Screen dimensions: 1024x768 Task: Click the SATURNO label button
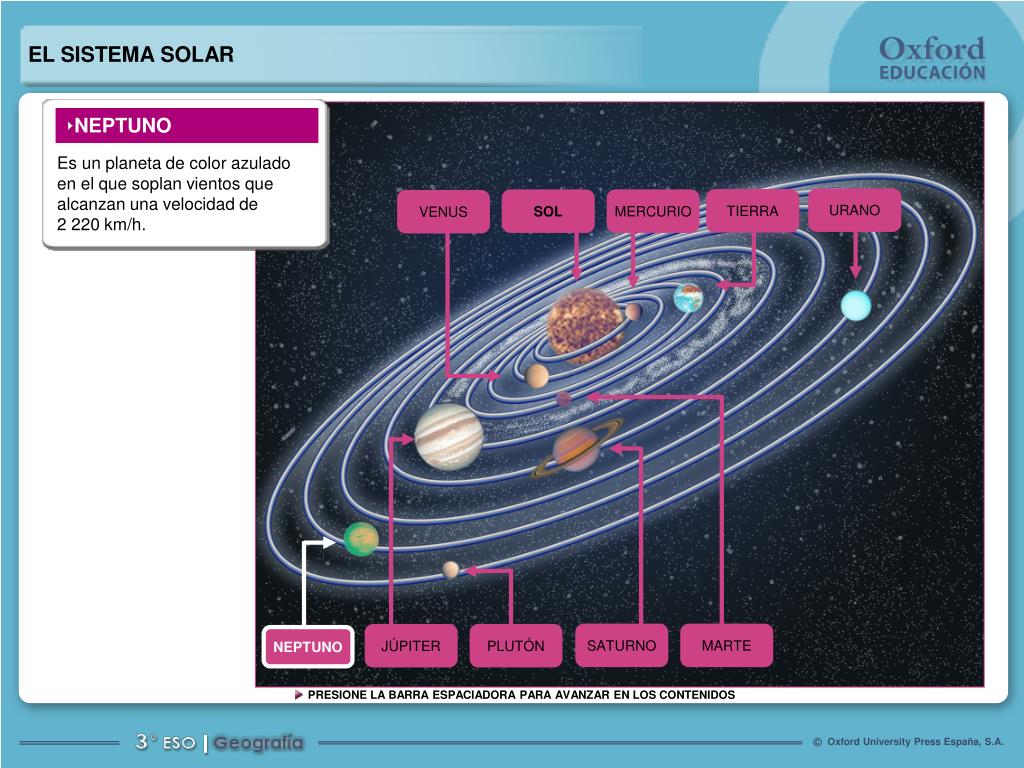(x=622, y=646)
